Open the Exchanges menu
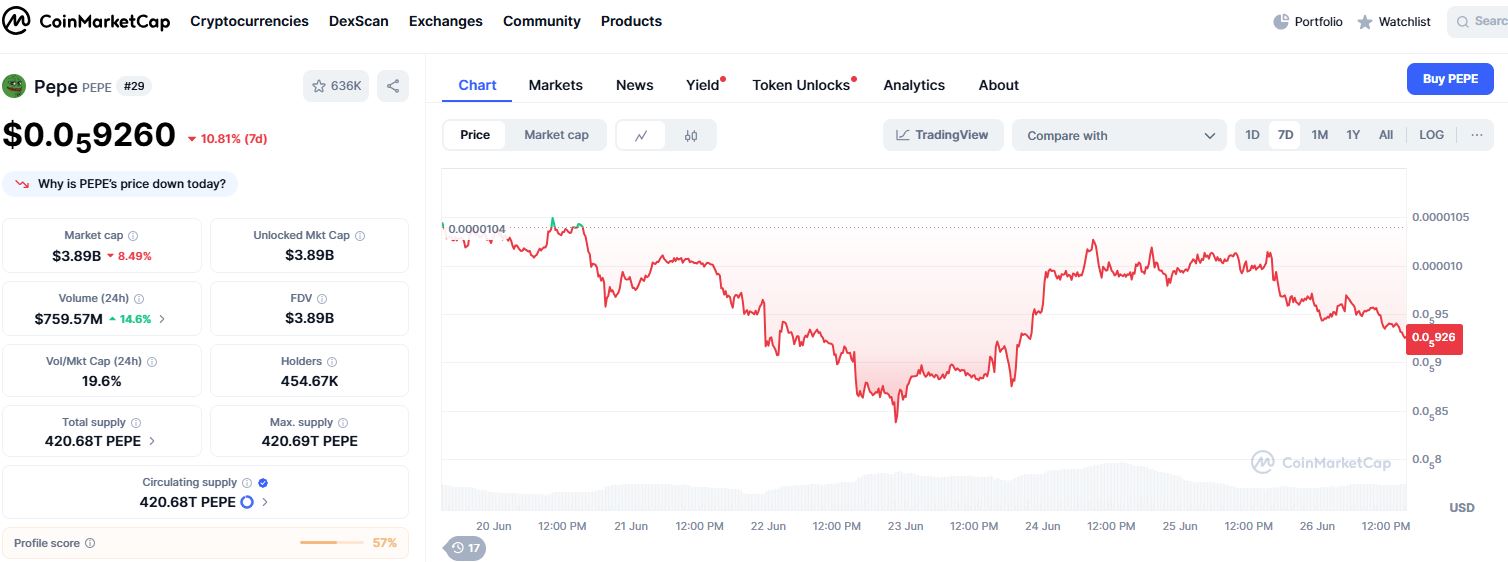 point(446,21)
